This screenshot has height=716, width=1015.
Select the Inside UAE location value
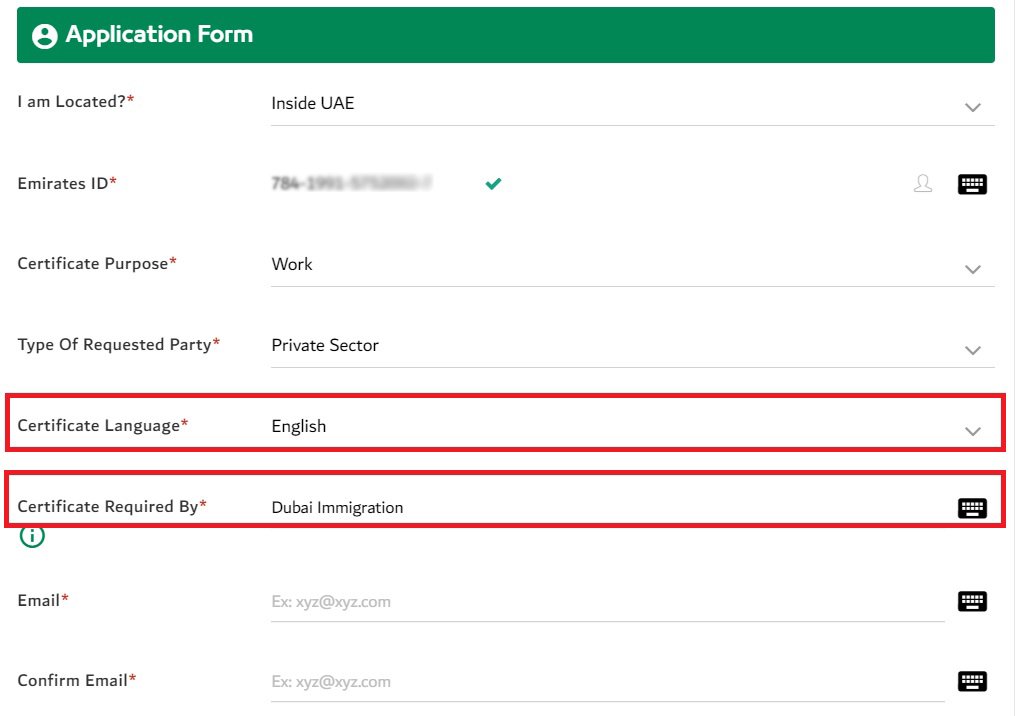coord(313,104)
